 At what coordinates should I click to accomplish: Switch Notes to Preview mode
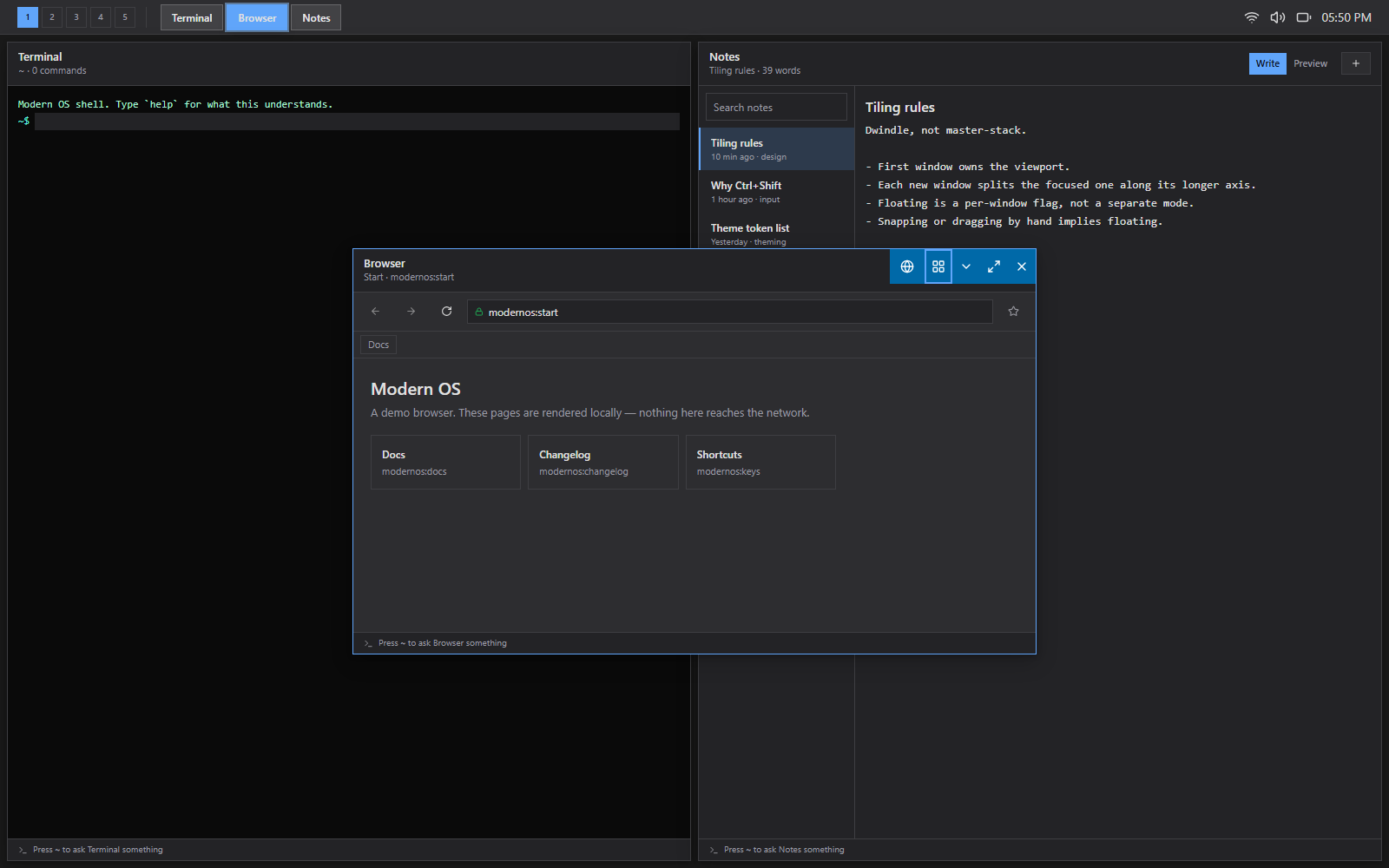tap(1310, 63)
